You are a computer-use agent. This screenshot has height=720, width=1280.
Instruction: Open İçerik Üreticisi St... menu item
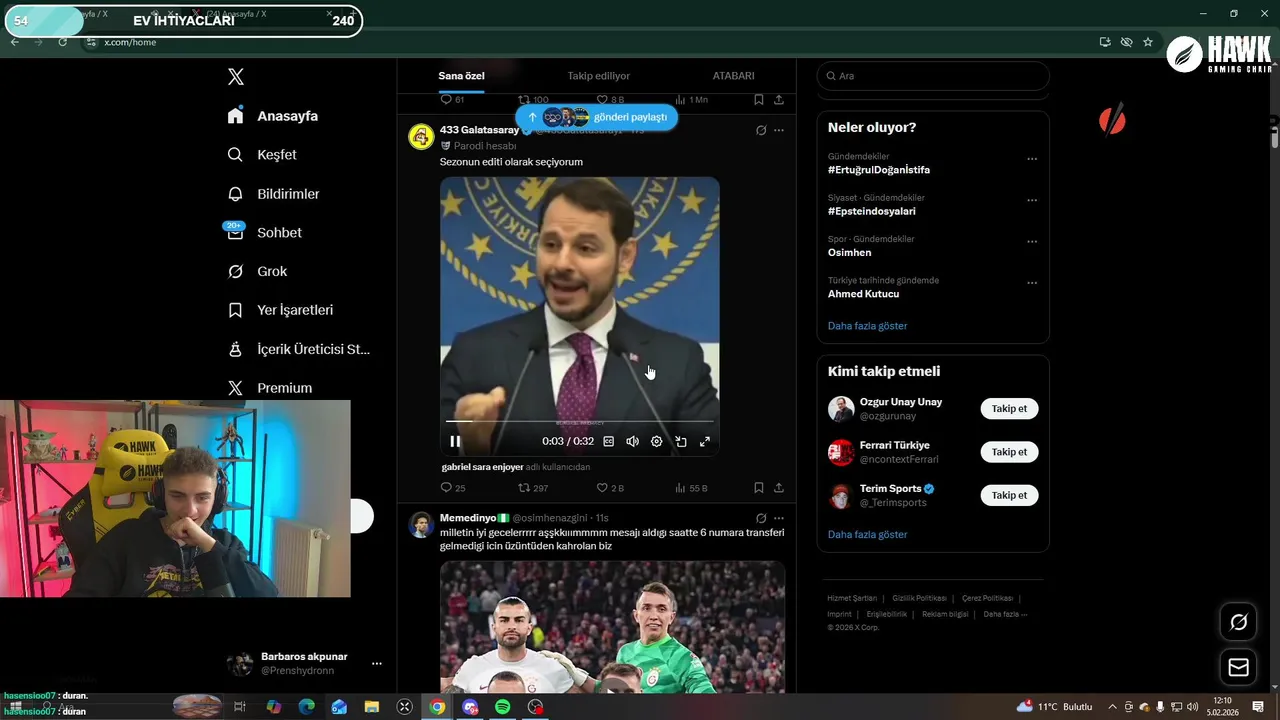click(x=298, y=349)
